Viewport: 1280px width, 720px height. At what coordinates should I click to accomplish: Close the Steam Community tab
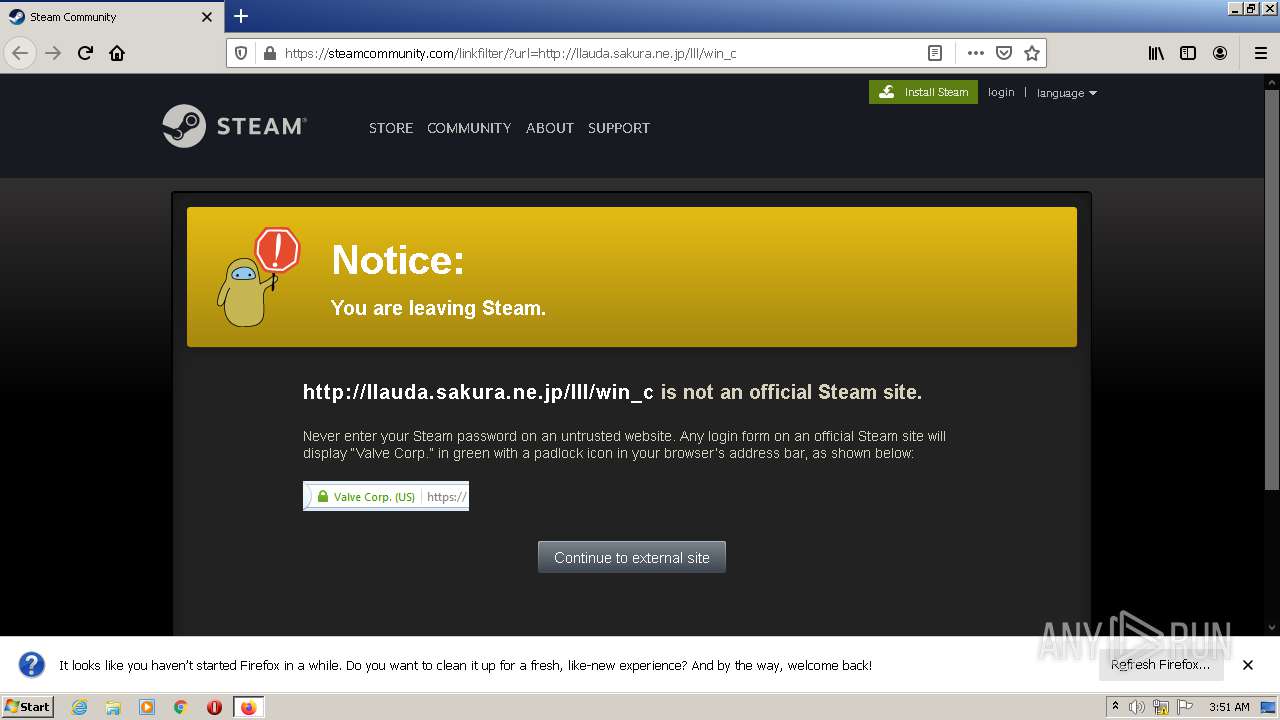point(207,17)
